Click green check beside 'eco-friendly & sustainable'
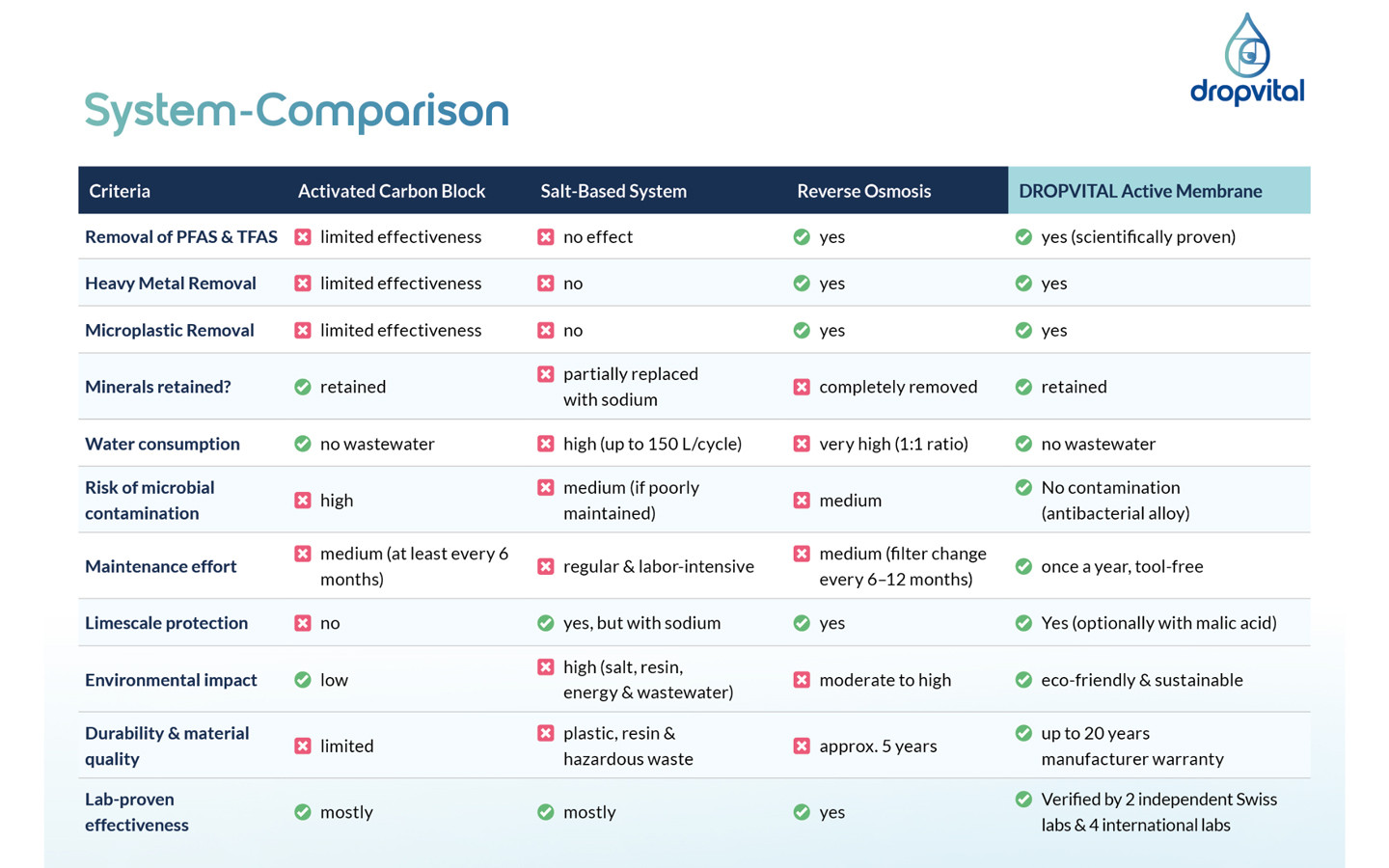 pyautogui.click(x=1023, y=680)
